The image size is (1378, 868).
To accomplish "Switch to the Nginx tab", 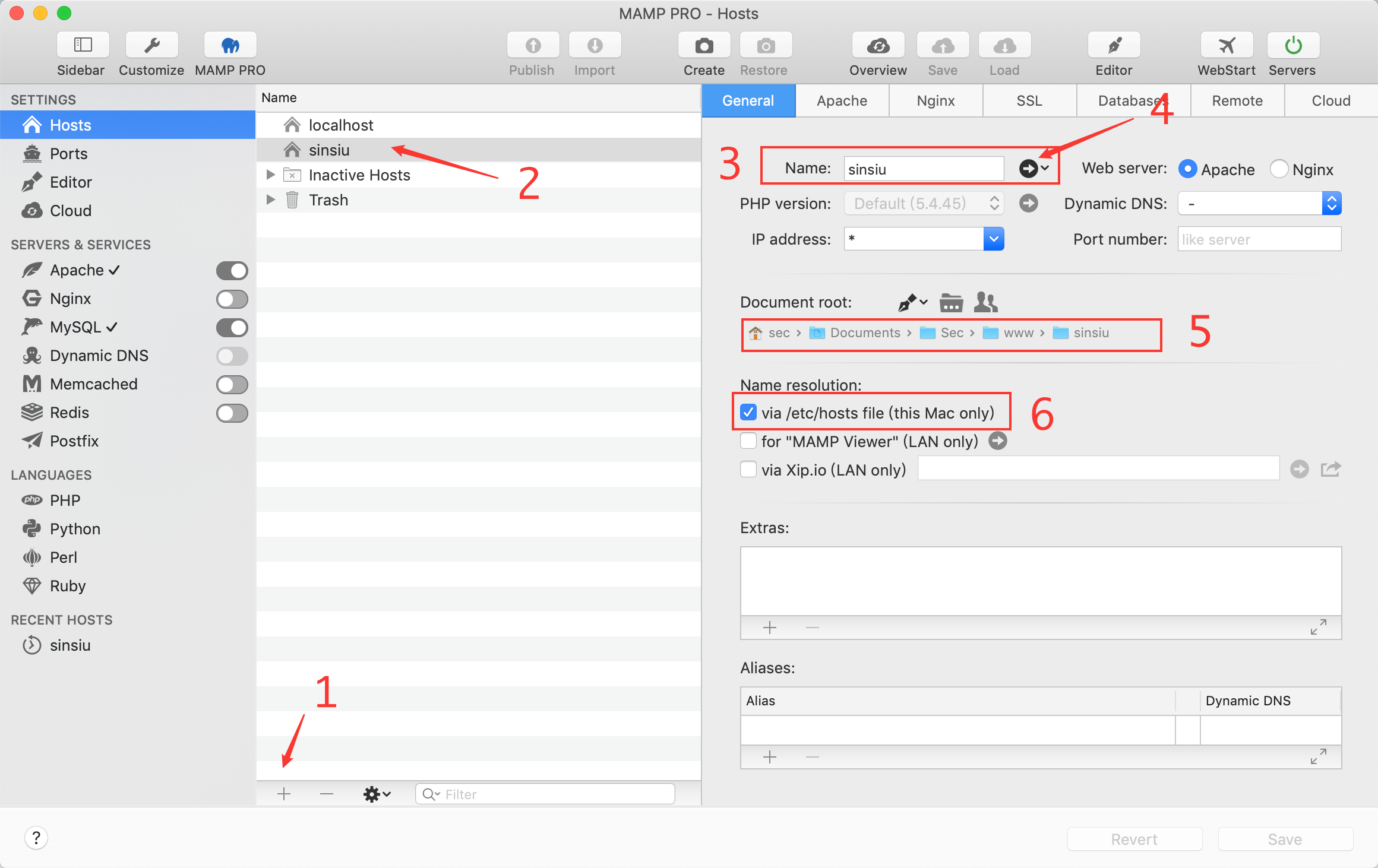I will [935, 101].
